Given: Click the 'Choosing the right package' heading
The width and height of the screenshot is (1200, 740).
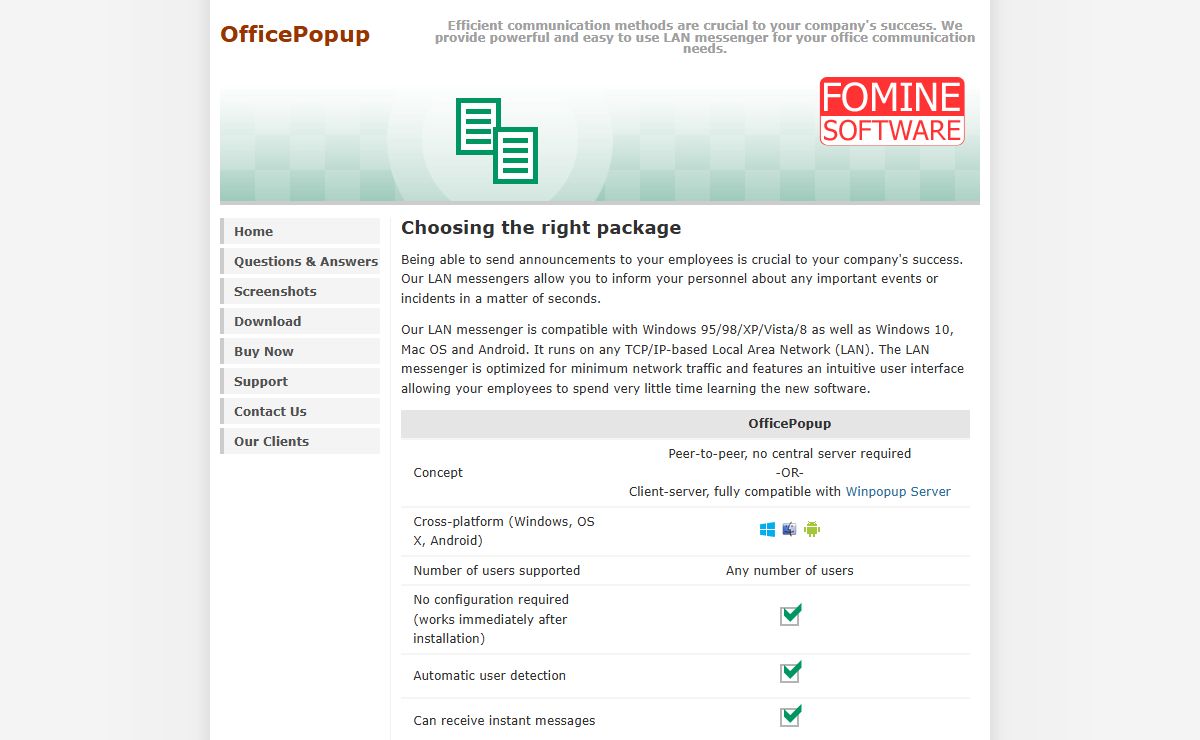Looking at the screenshot, I should coord(541,228).
